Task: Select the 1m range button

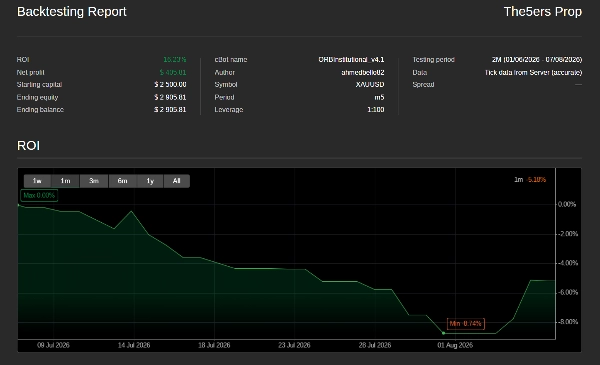Action: (65, 181)
